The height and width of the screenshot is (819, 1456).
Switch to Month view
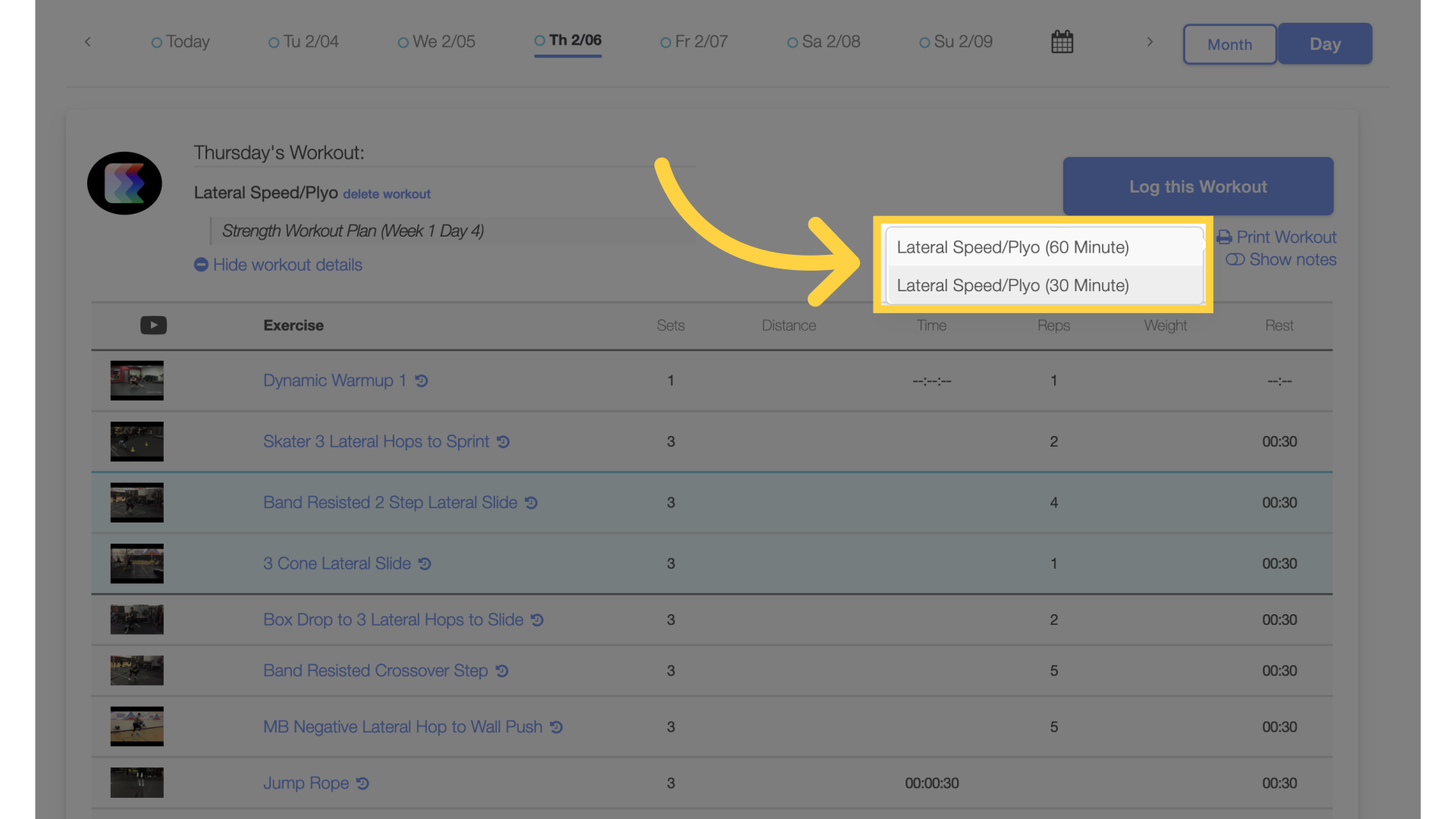coord(1229,43)
